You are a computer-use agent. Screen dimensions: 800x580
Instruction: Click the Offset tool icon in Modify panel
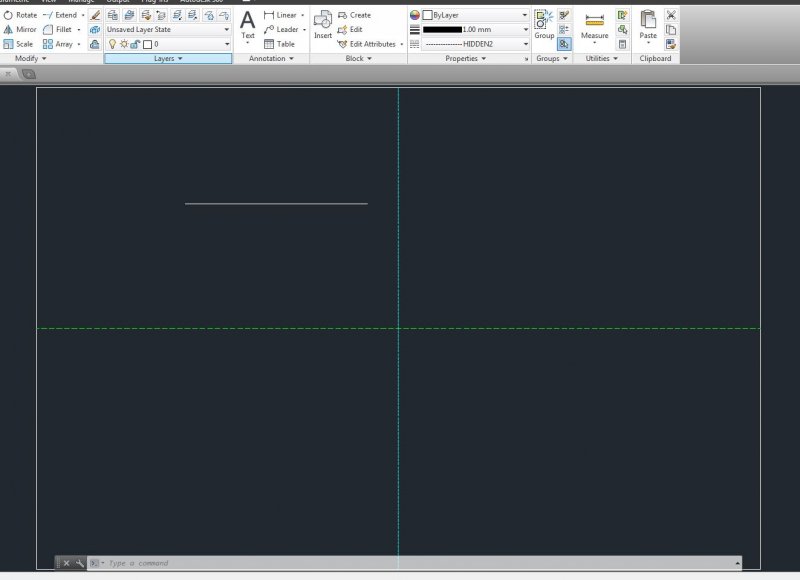click(95, 44)
